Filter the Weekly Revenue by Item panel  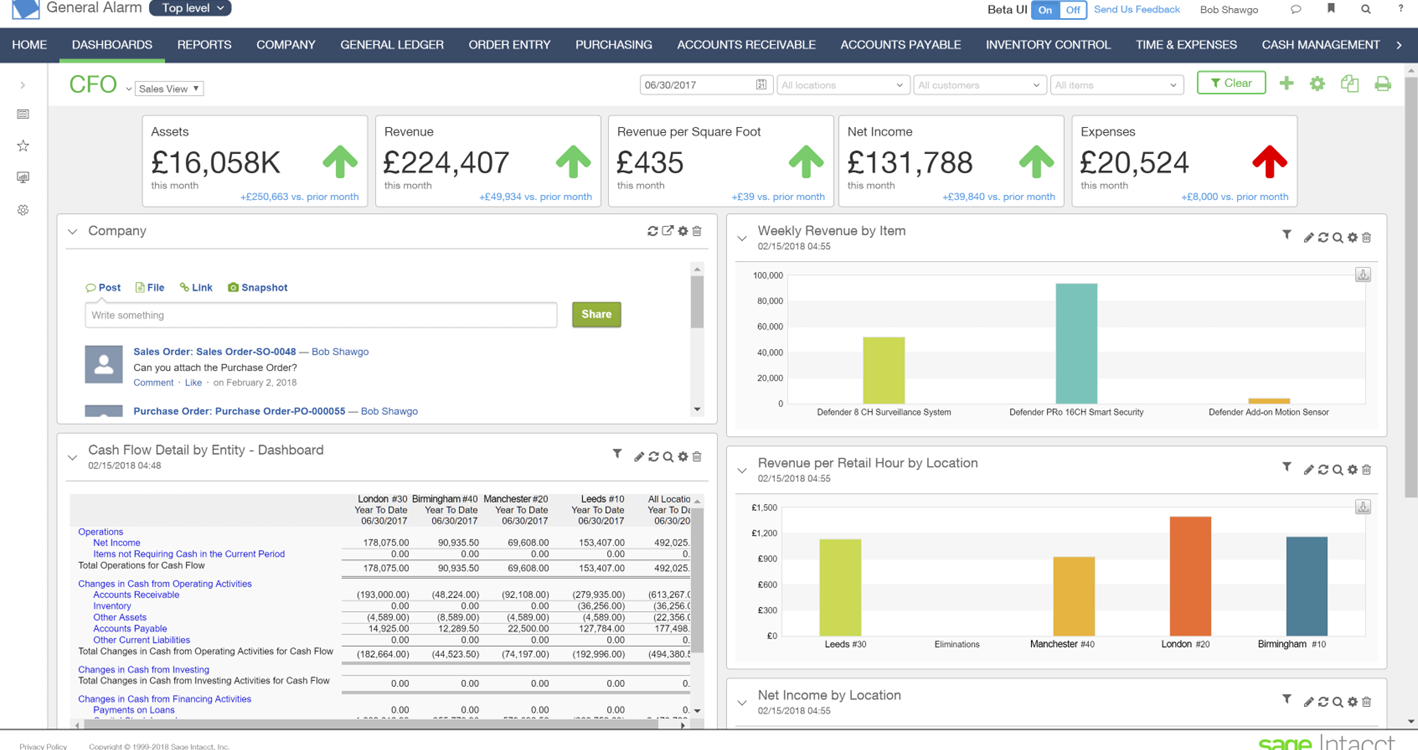click(x=1287, y=235)
